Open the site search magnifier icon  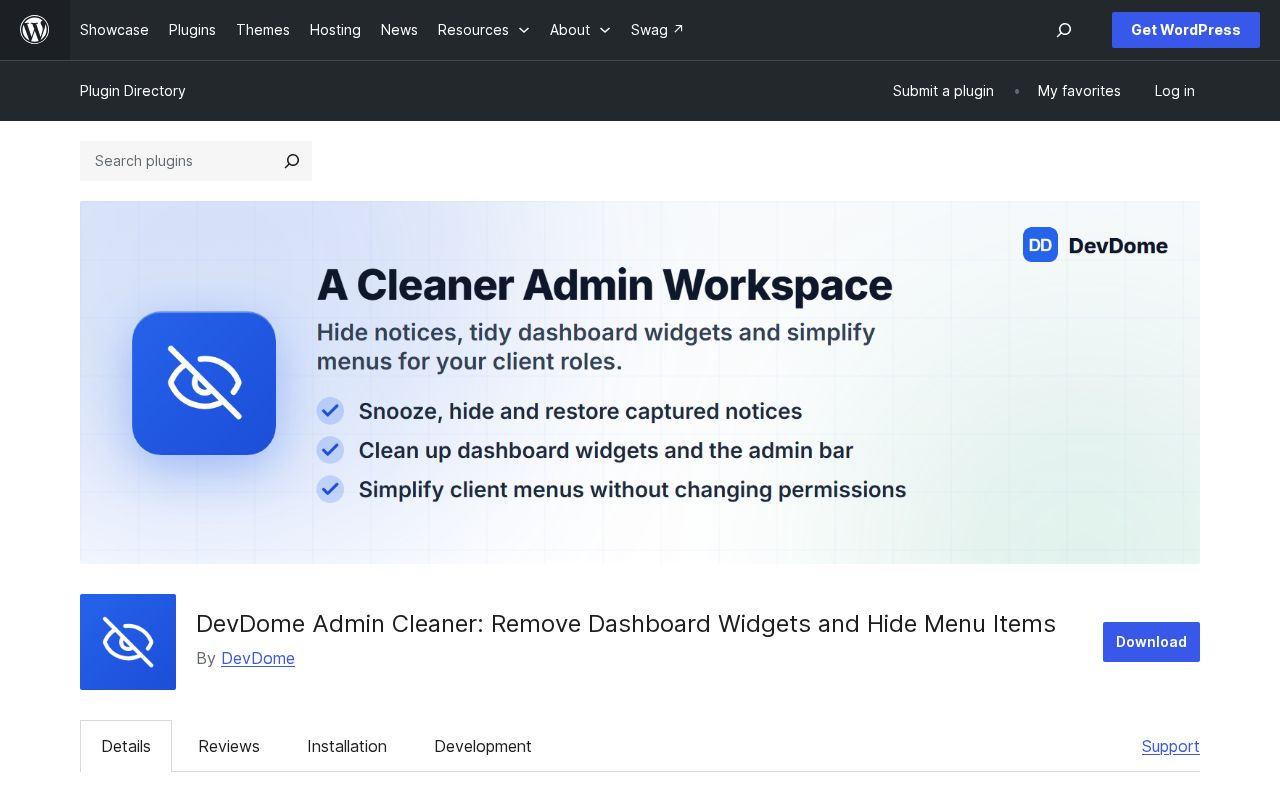point(1064,30)
